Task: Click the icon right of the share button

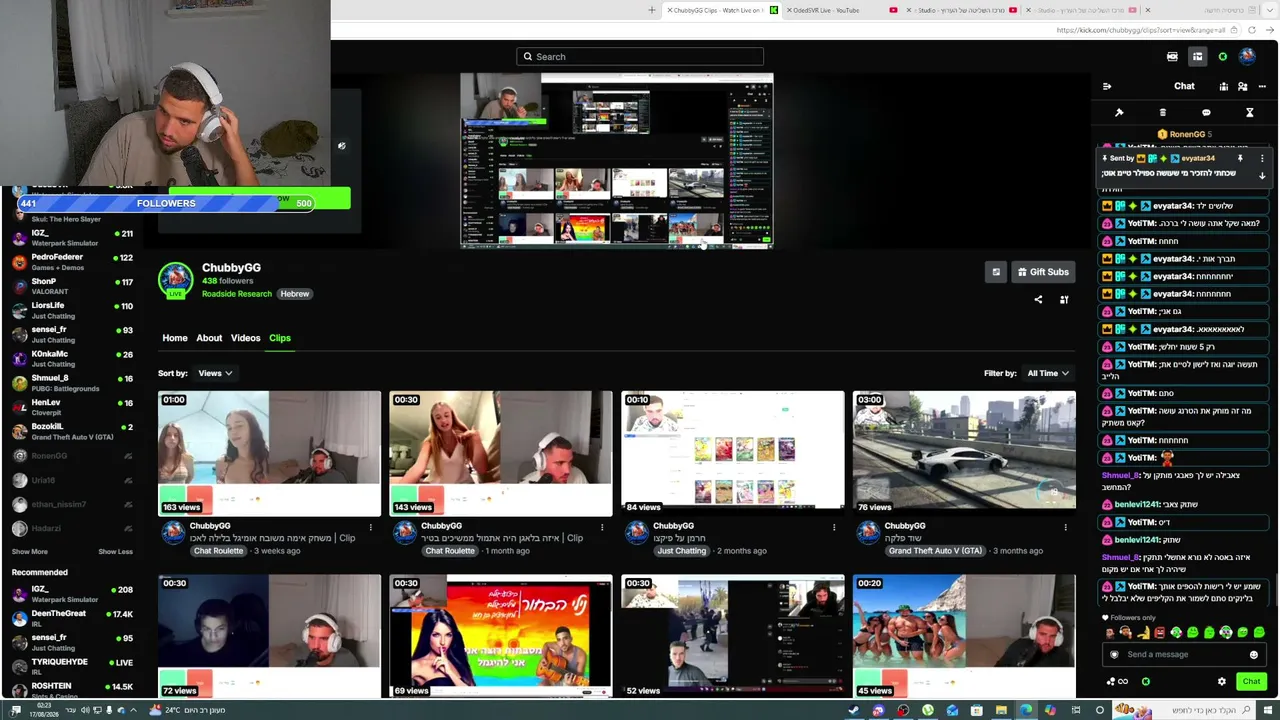Action: (x=1064, y=300)
